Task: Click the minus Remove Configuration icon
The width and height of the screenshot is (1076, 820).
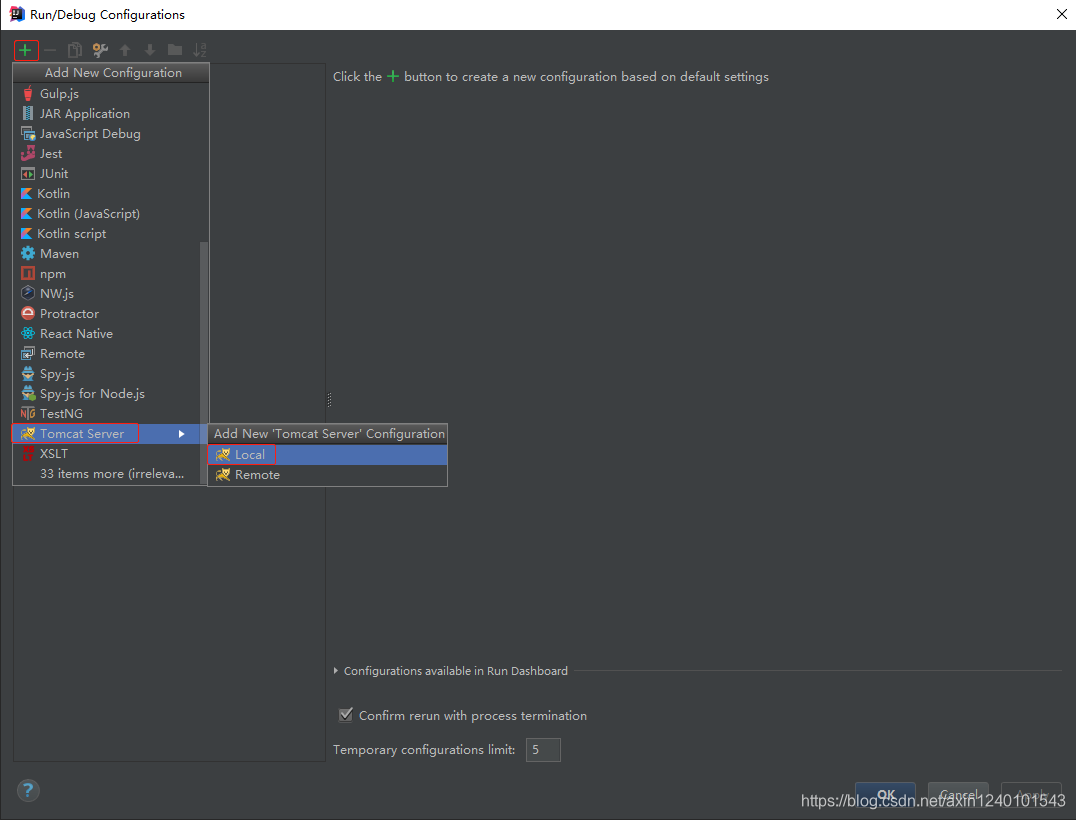Action: (50, 50)
